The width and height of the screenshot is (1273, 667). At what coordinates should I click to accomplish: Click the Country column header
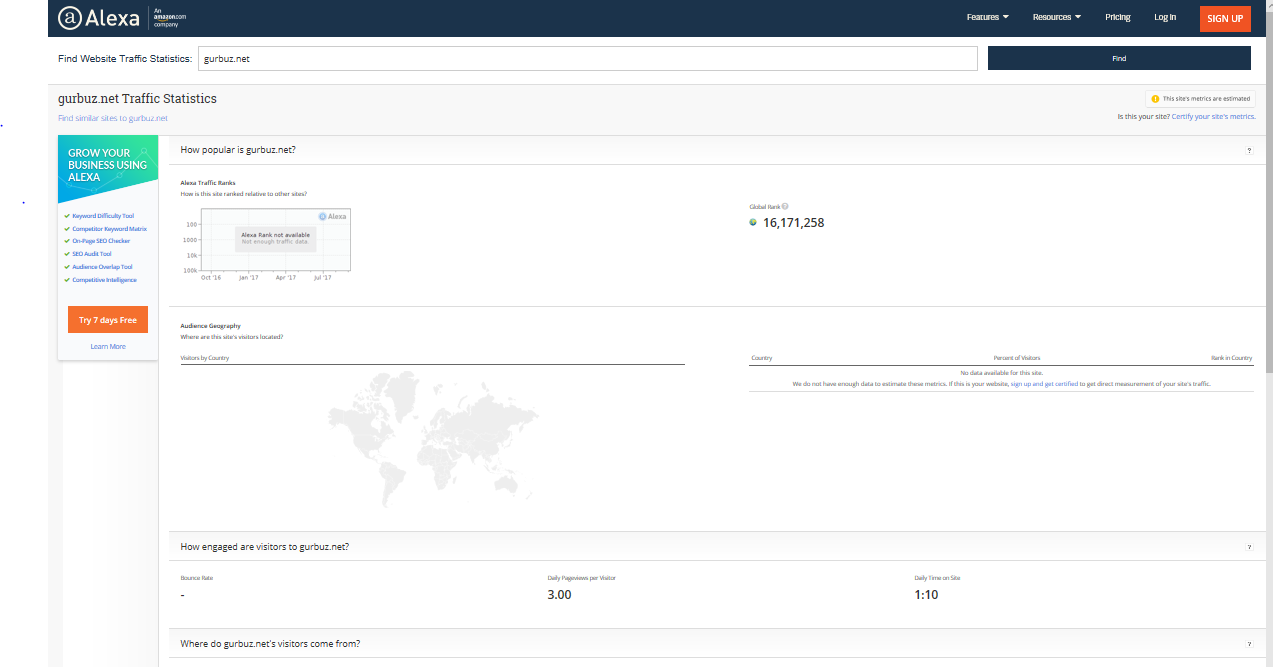click(761, 358)
